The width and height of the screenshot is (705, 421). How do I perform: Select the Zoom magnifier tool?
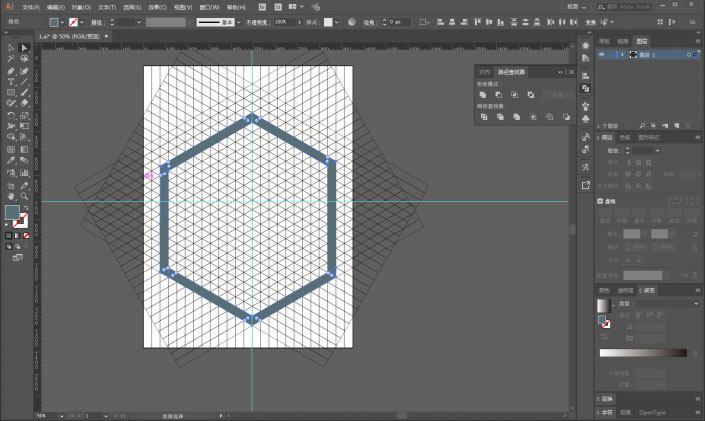[24, 197]
